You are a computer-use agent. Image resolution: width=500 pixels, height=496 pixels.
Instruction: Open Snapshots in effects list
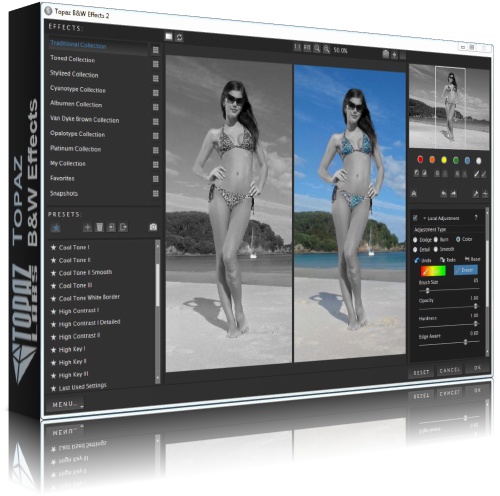[64, 193]
